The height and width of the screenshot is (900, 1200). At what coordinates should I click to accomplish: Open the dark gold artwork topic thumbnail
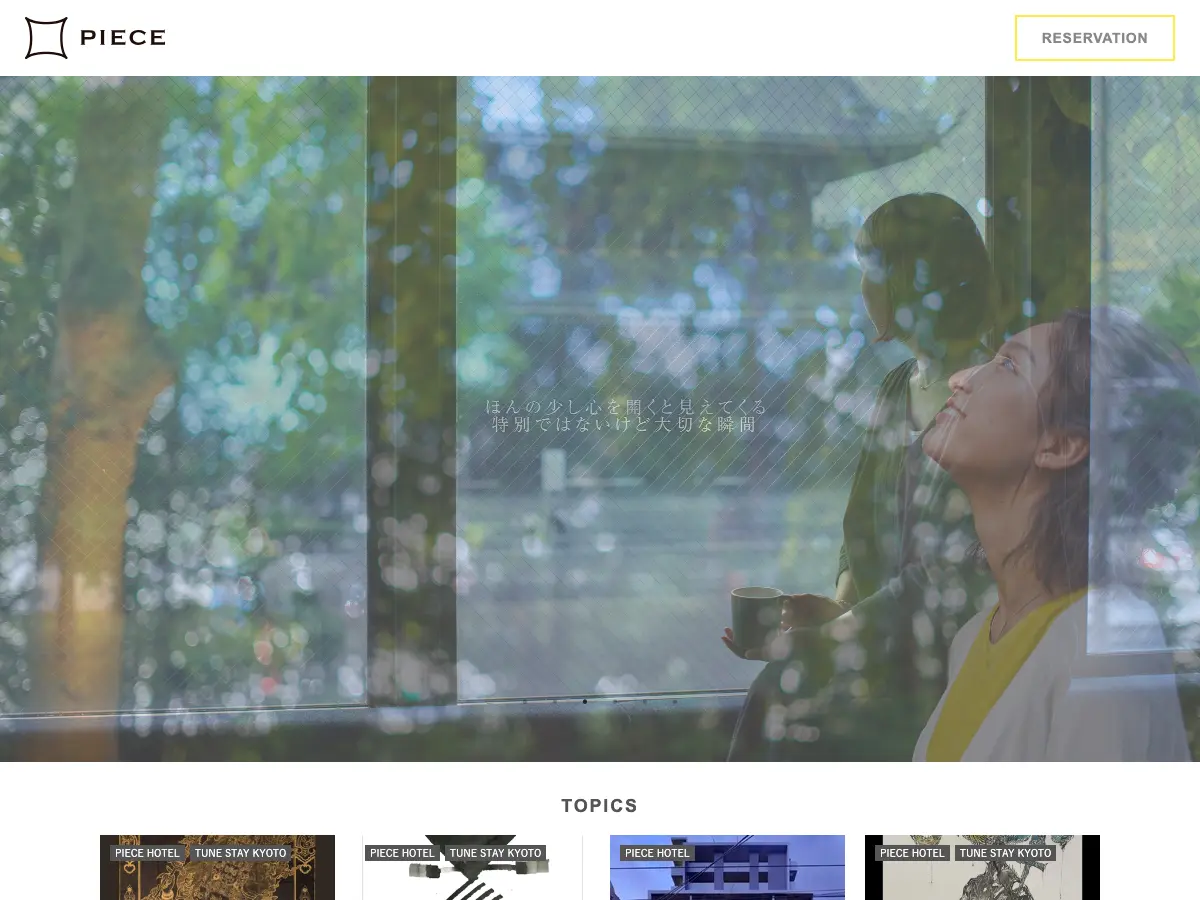point(217,867)
